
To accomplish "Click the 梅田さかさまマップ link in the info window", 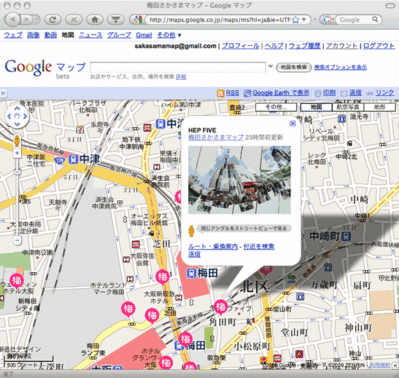I will point(216,137).
